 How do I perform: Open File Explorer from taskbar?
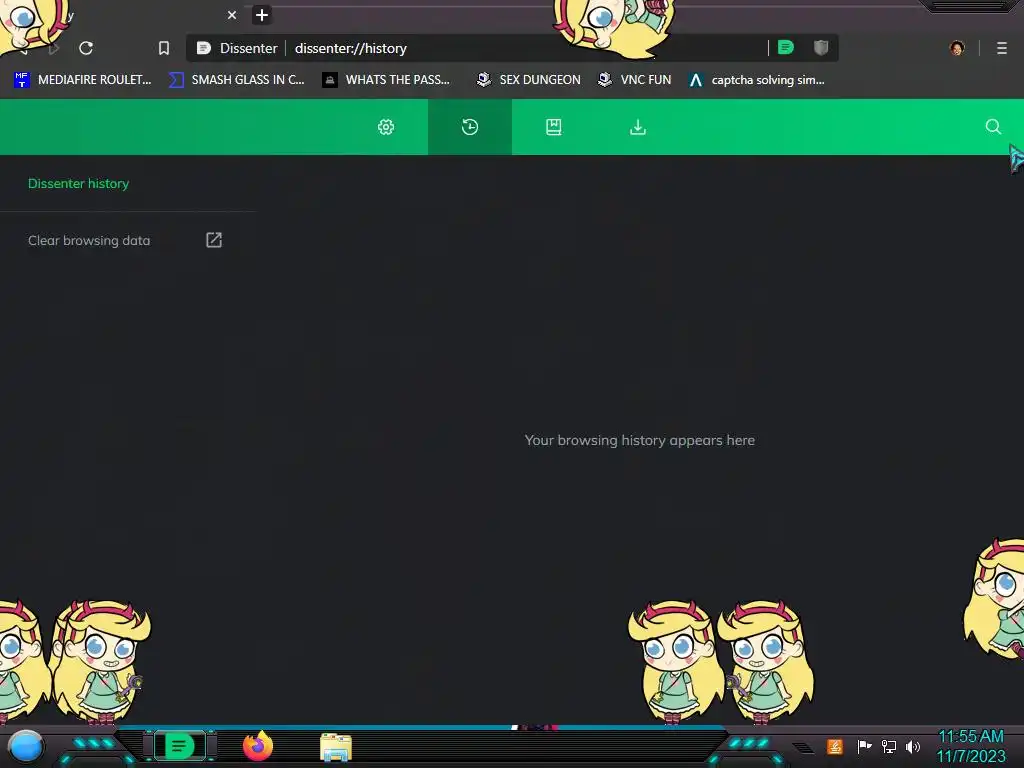pyautogui.click(x=336, y=747)
